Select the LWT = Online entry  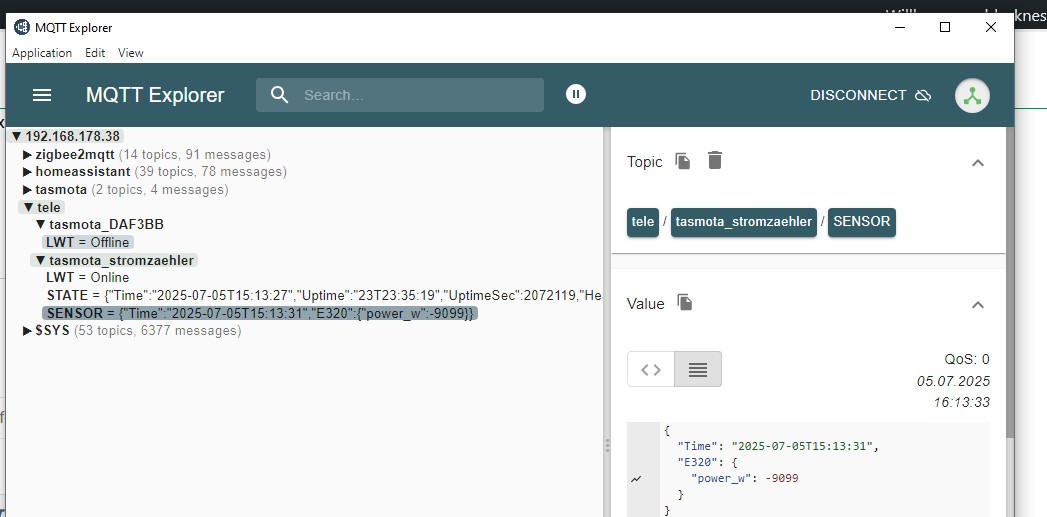[87, 278]
